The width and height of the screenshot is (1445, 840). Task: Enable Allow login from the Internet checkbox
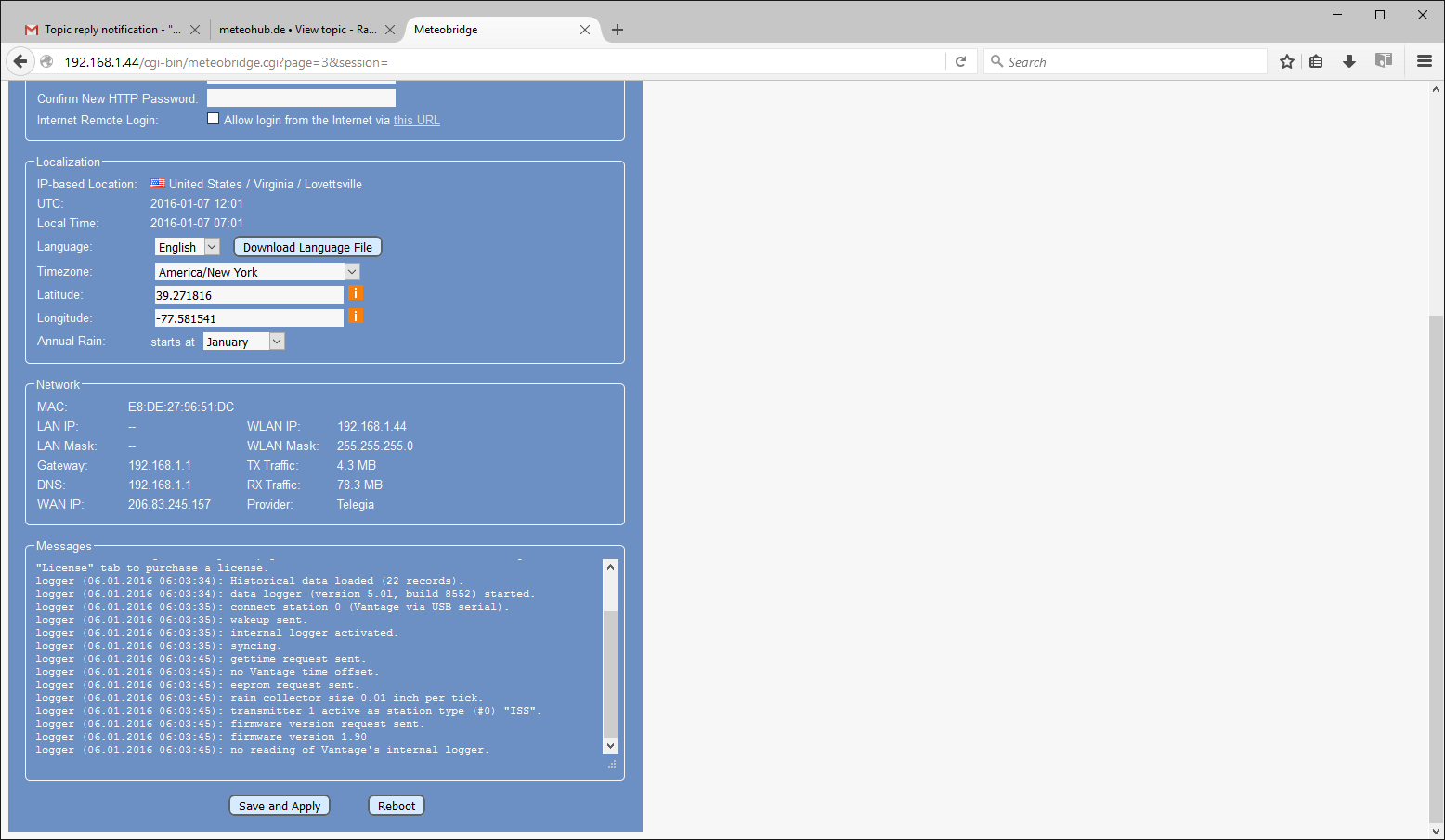[x=214, y=119]
